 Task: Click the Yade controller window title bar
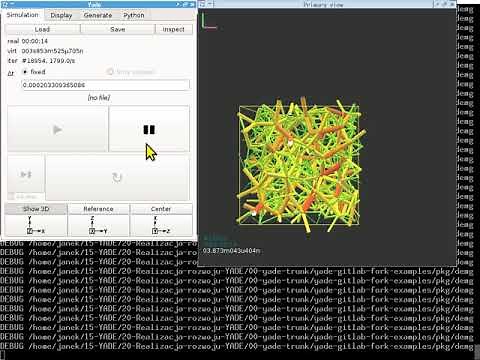[x=94, y=4]
